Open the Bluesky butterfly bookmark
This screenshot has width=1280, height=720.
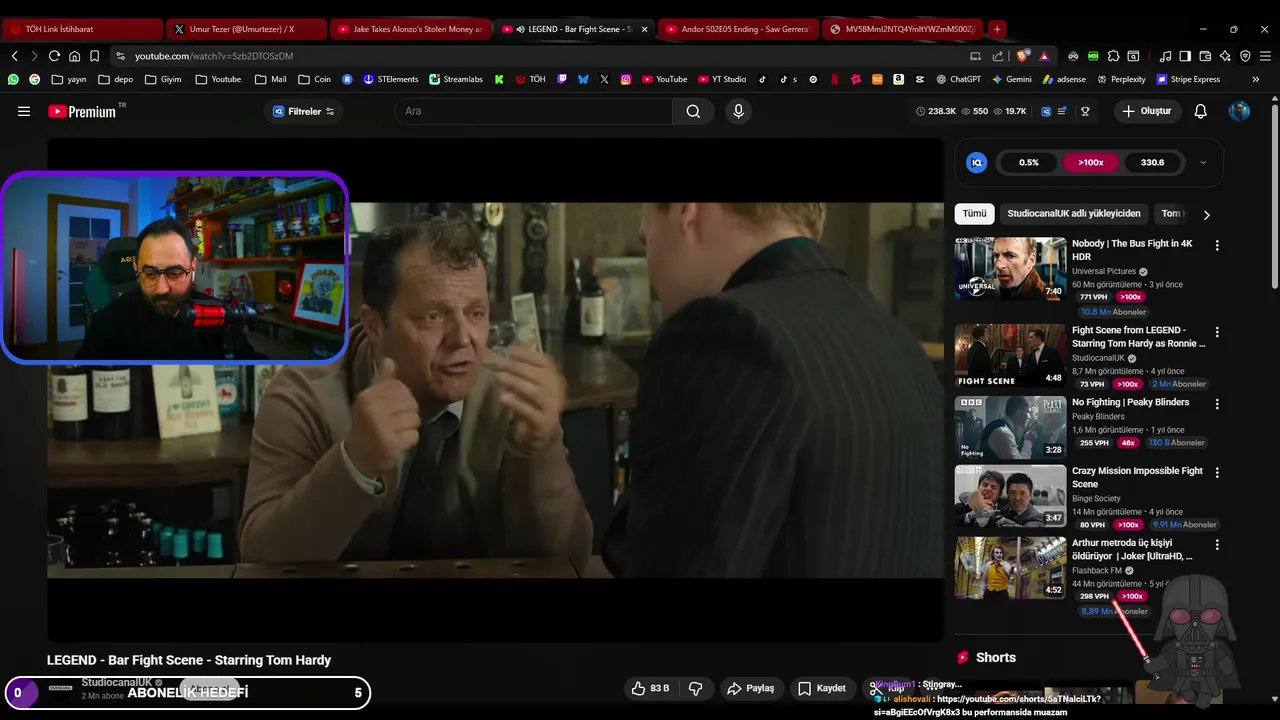coord(583,79)
